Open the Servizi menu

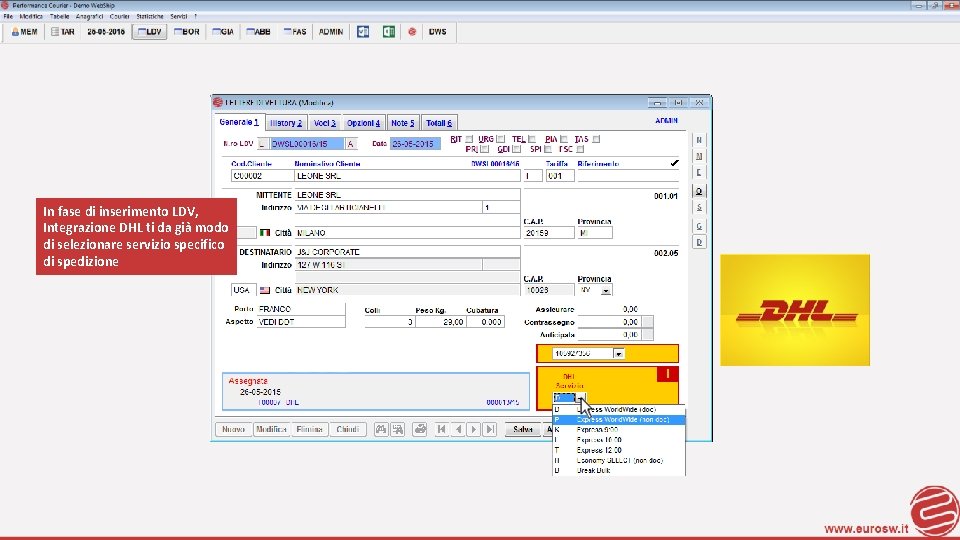[x=179, y=17]
